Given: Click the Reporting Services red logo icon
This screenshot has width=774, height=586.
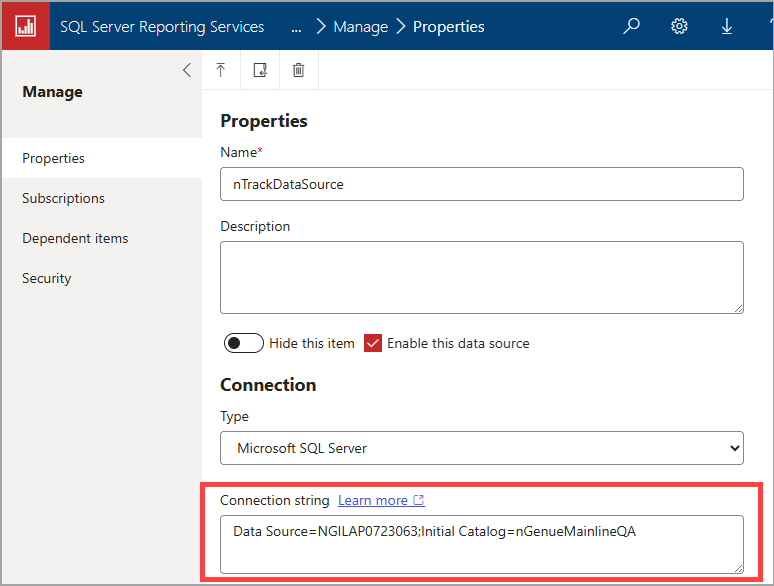Looking at the screenshot, I should (x=26, y=26).
